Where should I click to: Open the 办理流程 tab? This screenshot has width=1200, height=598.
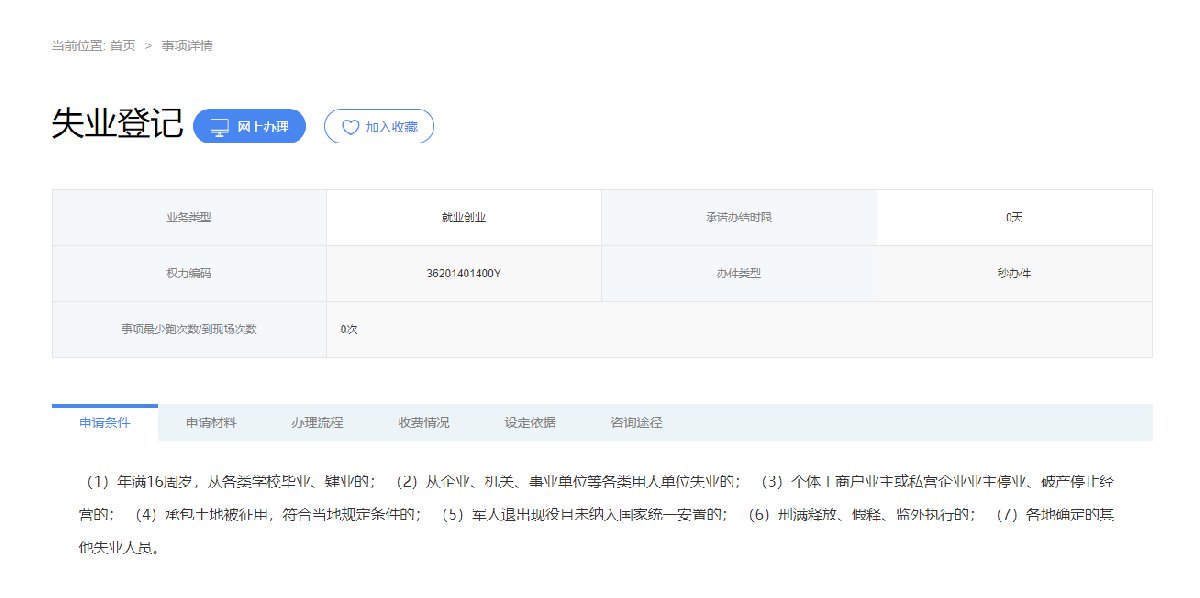point(317,423)
